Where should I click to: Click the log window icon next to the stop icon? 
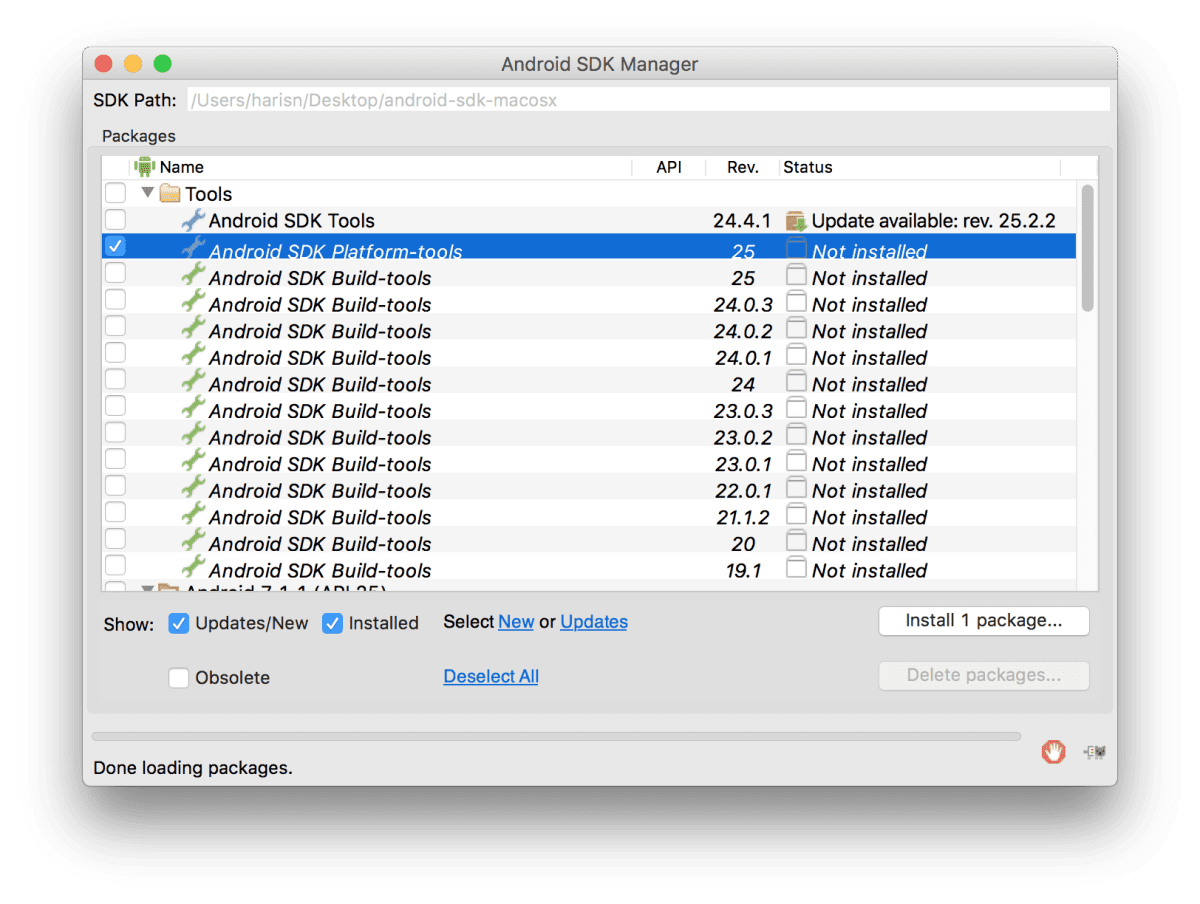point(1092,752)
